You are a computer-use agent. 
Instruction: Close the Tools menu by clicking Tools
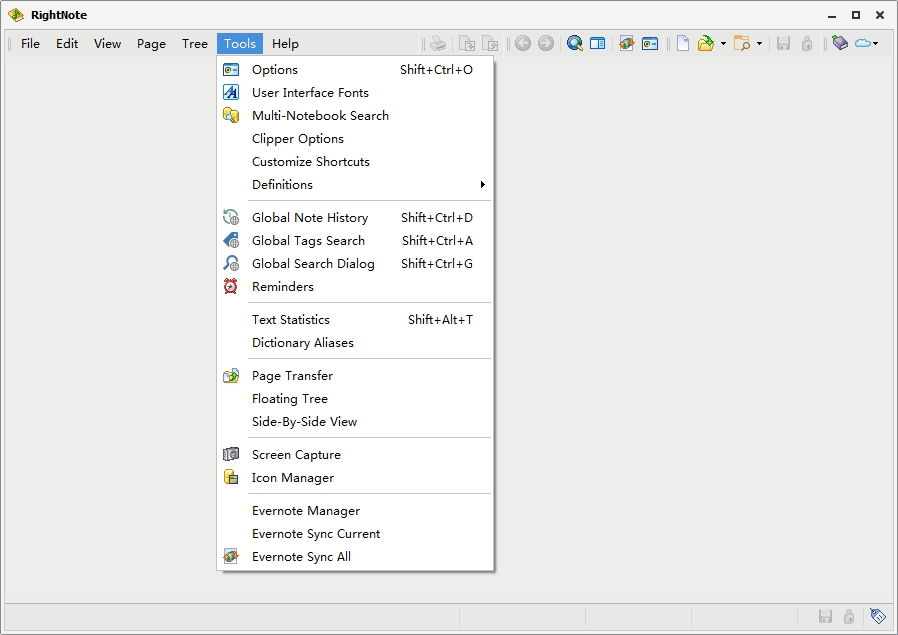click(x=240, y=44)
